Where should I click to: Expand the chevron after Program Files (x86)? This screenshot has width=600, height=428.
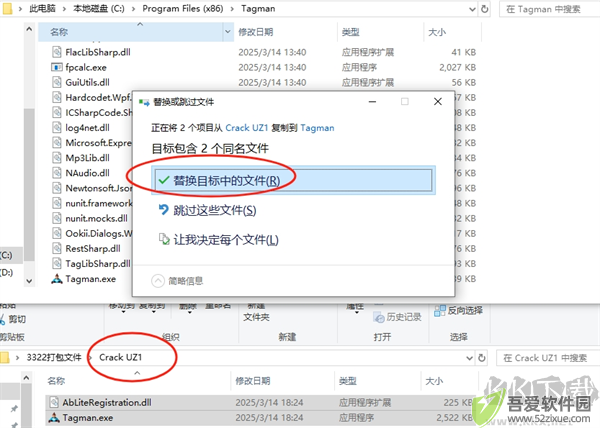pos(232,9)
